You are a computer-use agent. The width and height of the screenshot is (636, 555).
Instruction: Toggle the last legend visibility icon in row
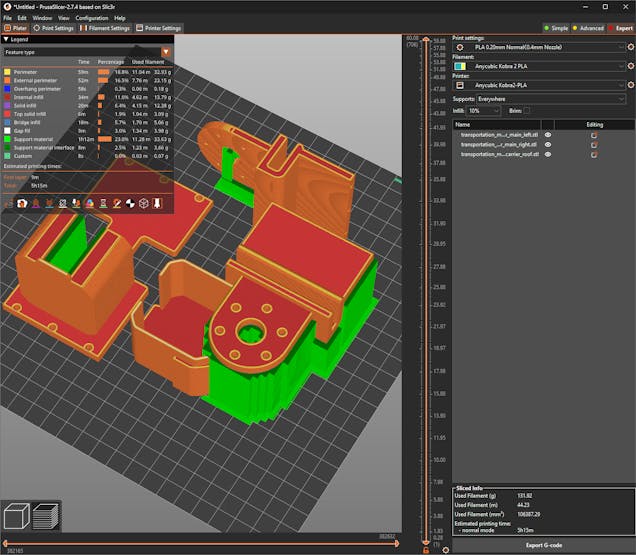(x=157, y=203)
